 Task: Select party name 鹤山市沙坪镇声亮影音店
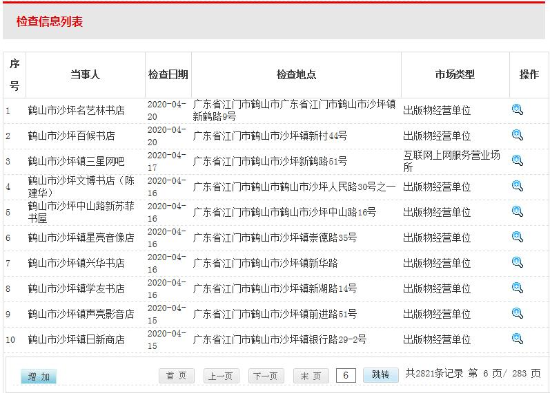tap(81, 314)
